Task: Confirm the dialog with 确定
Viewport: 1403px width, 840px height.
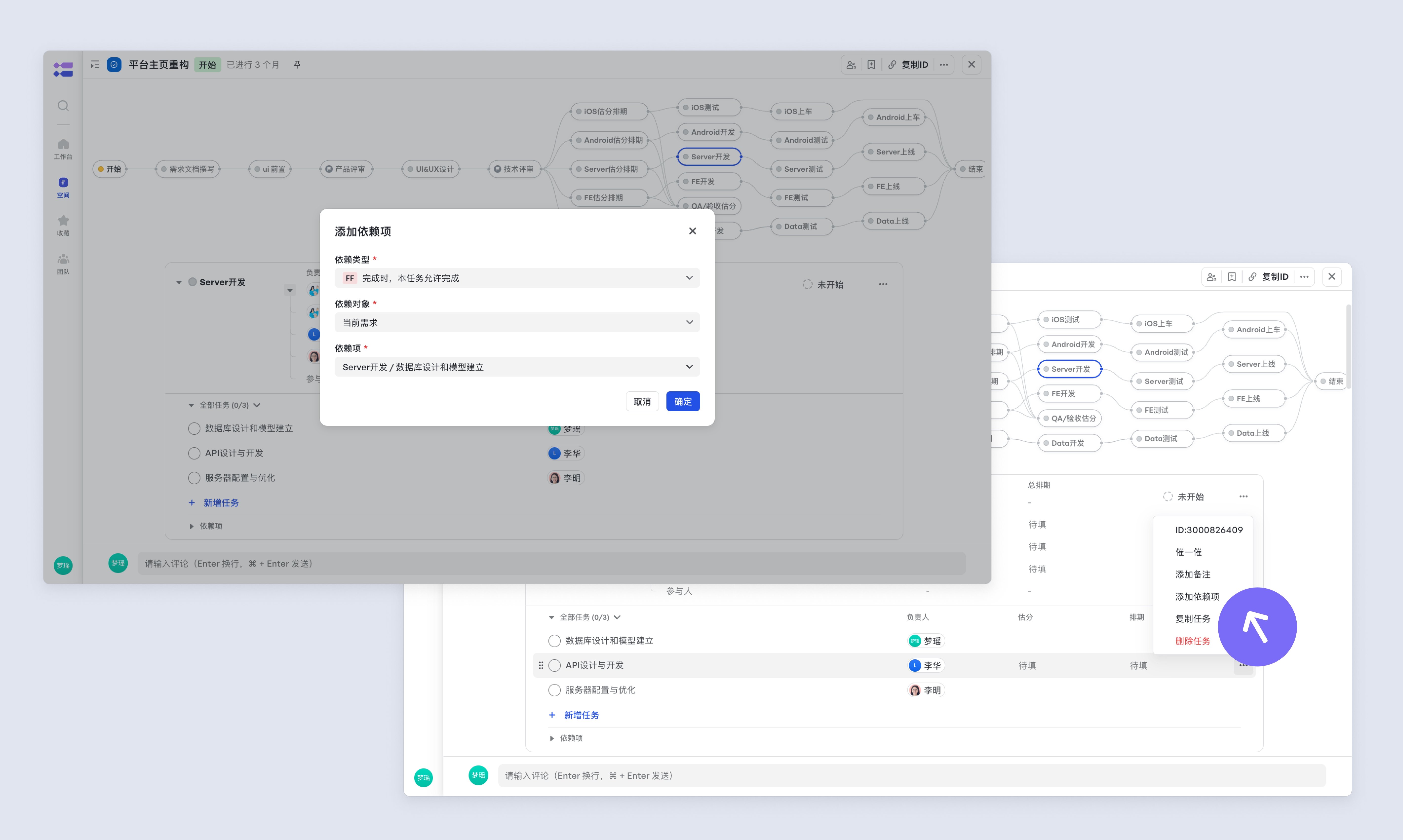Action: (683, 401)
